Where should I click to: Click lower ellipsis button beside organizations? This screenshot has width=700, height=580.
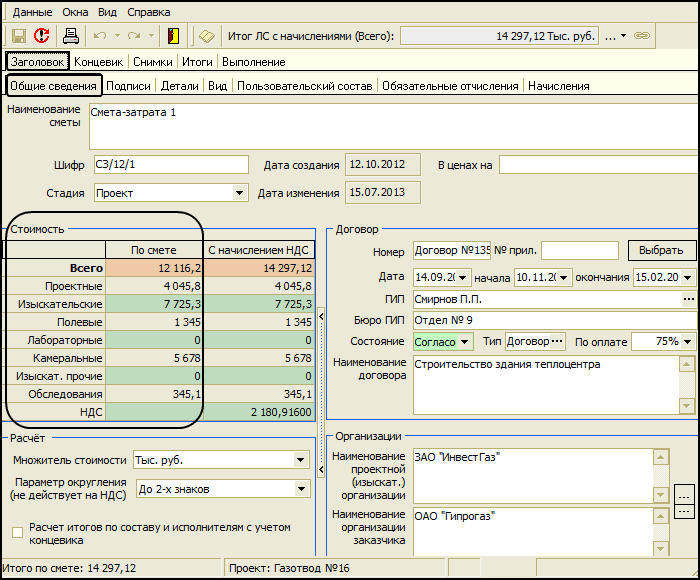[684, 512]
